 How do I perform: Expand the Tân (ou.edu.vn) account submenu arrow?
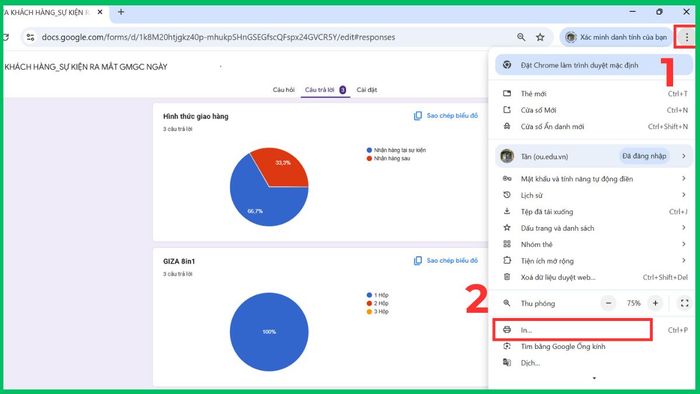pyautogui.click(x=683, y=156)
